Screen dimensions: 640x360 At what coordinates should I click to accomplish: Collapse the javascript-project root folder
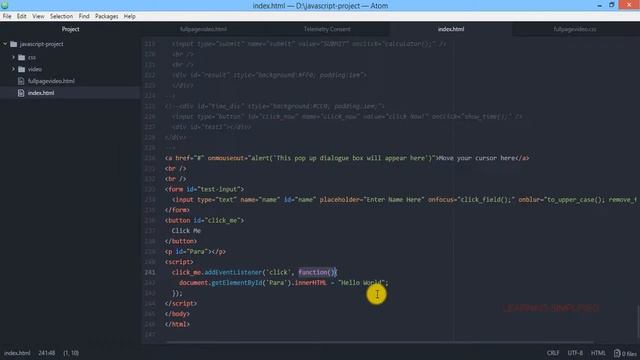(5, 44)
